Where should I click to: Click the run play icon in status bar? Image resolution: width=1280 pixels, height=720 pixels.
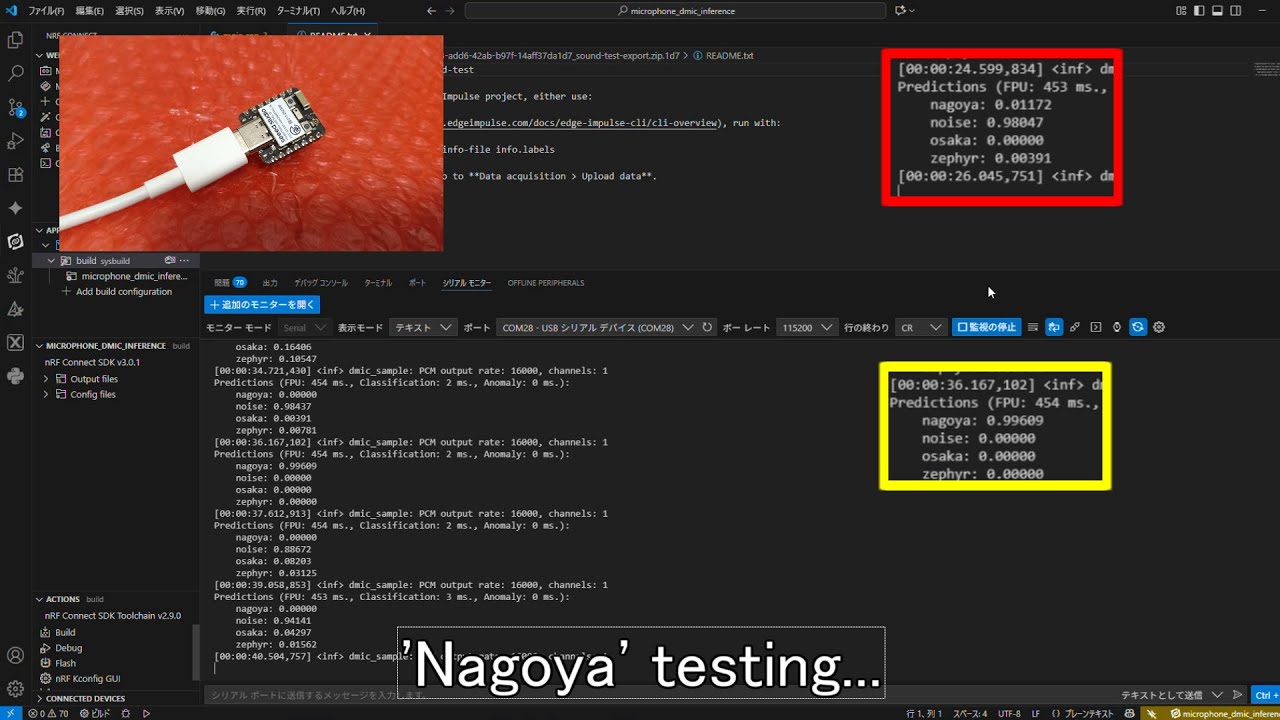146,713
